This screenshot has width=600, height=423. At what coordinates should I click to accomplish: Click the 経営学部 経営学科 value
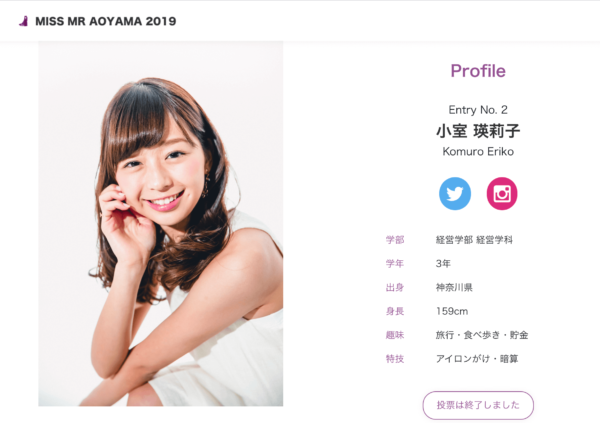474,240
